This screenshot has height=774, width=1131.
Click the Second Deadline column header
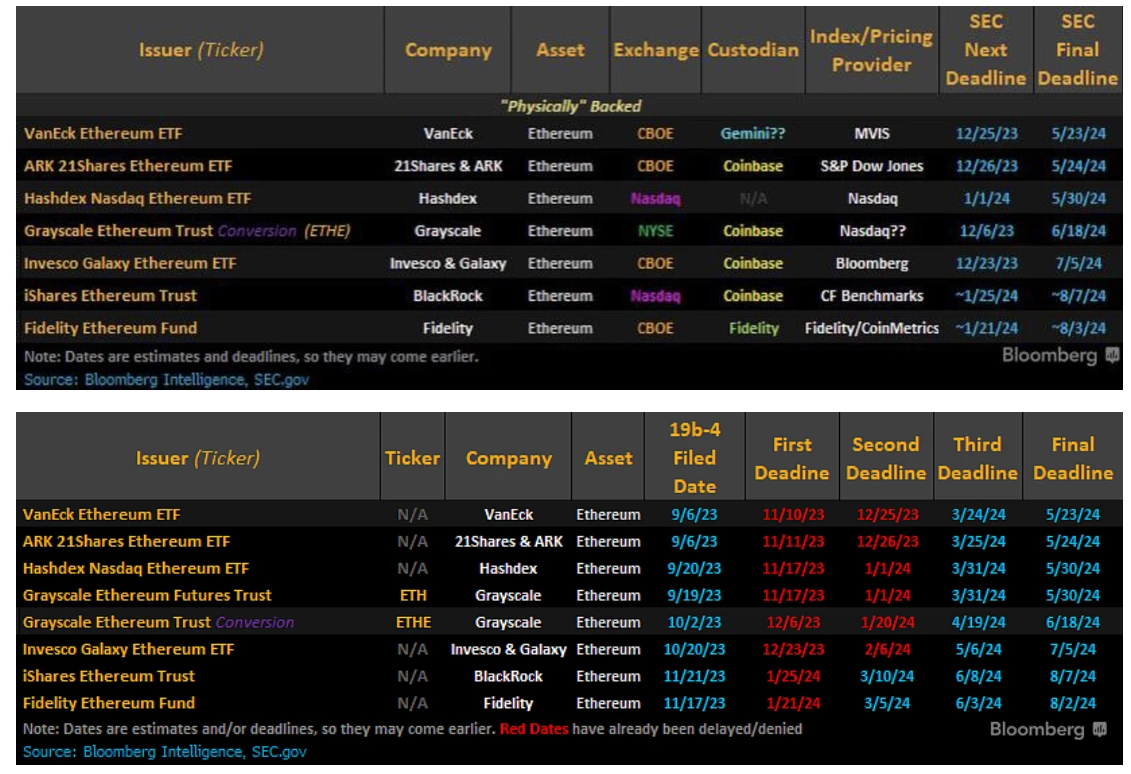pos(885,458)
